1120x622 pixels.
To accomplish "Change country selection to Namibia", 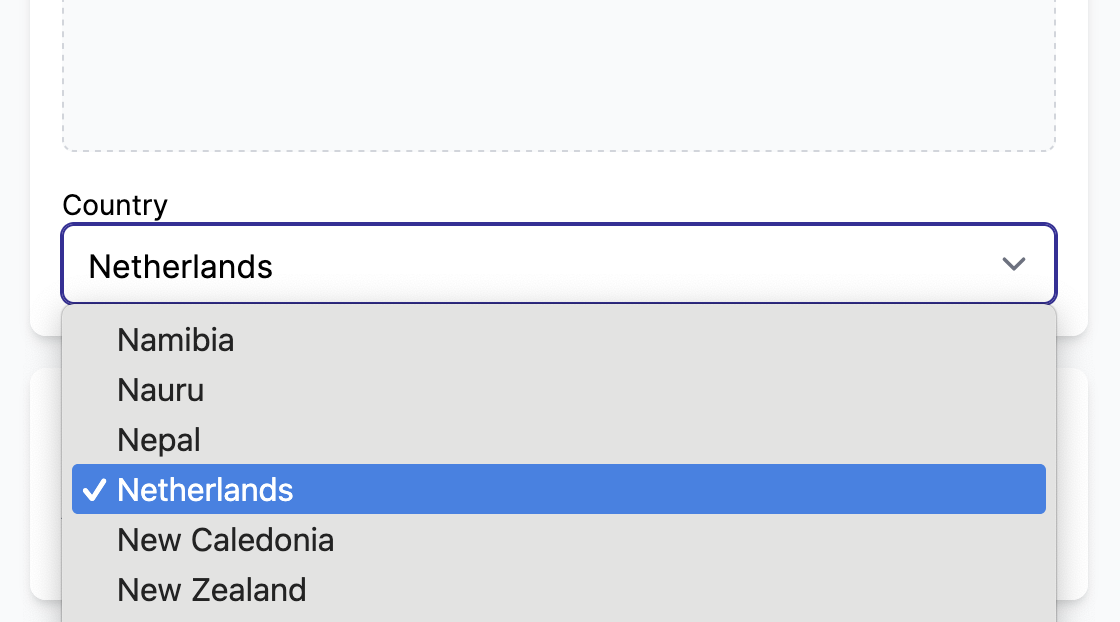I will point(176,340).
